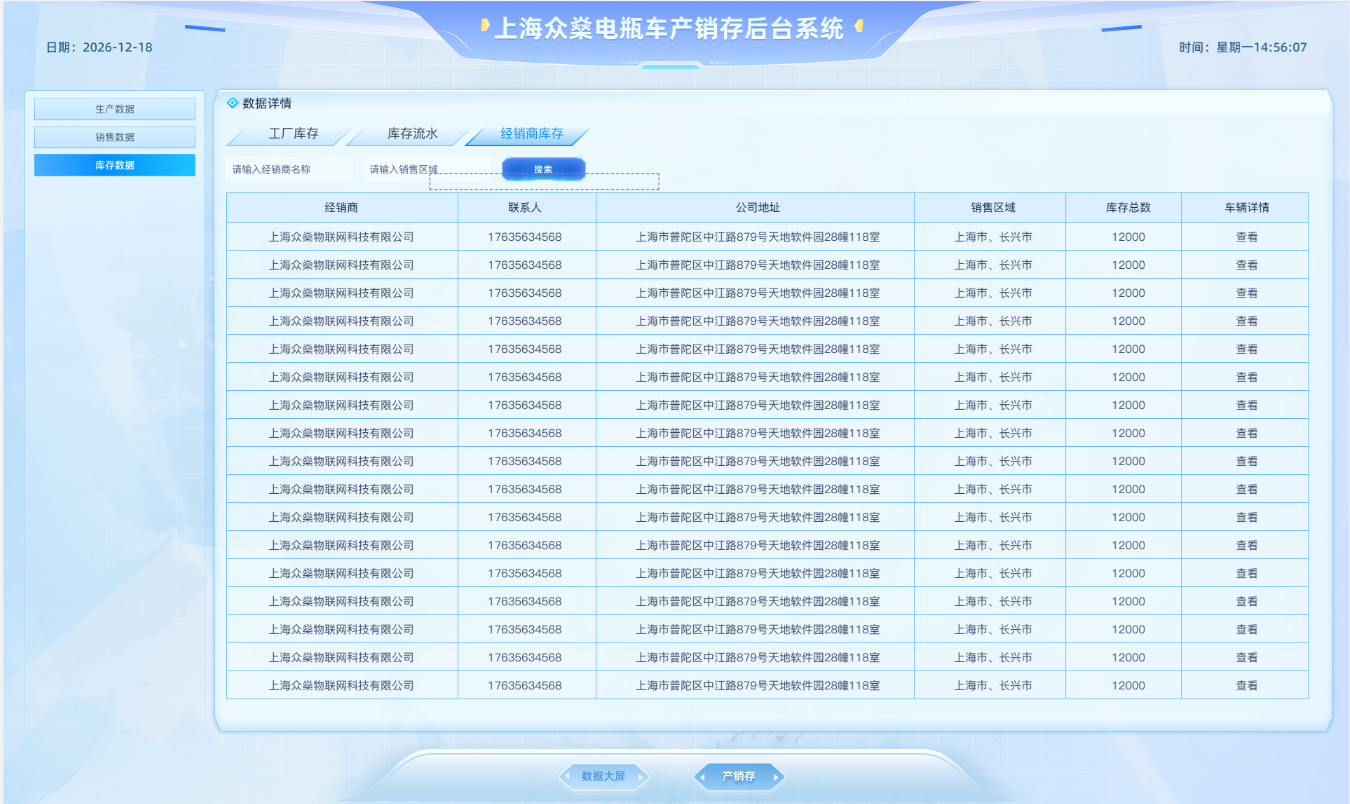Viewport: 1350px width, 804px height.
Task: Click left arrow on 产销存 button
Action: point(702,776)
